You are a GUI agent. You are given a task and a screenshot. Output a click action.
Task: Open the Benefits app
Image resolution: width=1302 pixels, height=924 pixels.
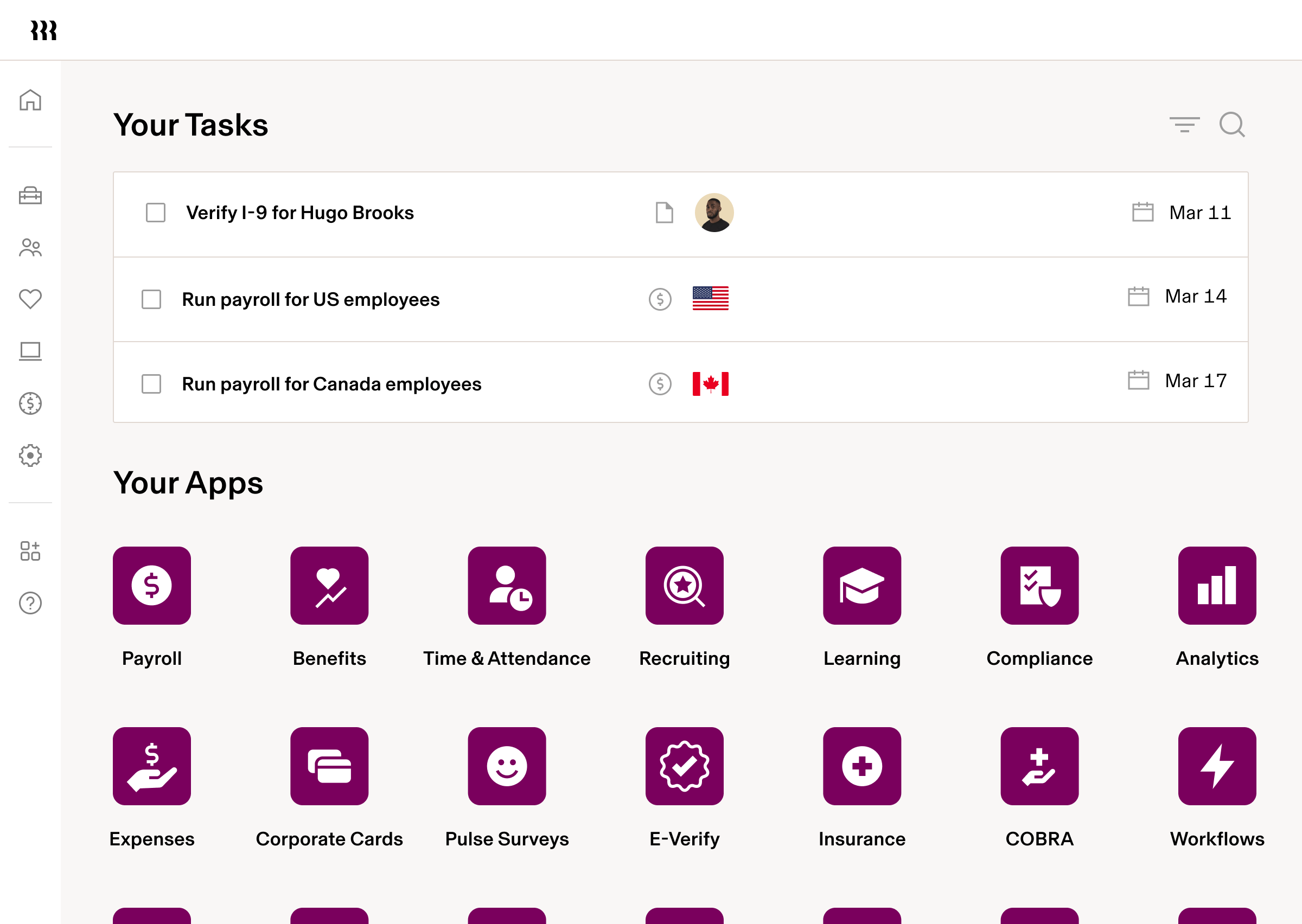pos(329,586)
